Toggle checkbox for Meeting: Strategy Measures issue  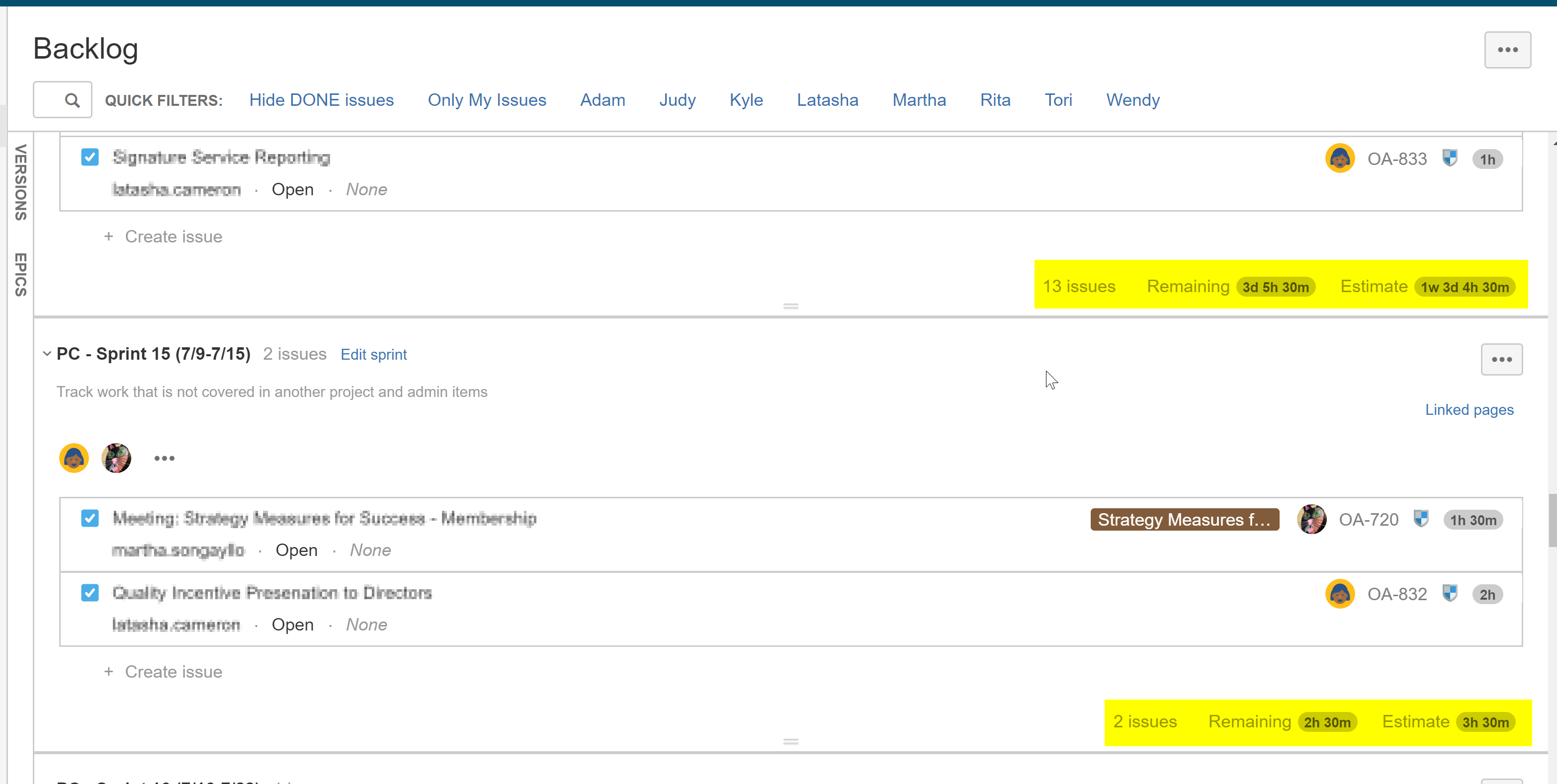click(89, 518)
